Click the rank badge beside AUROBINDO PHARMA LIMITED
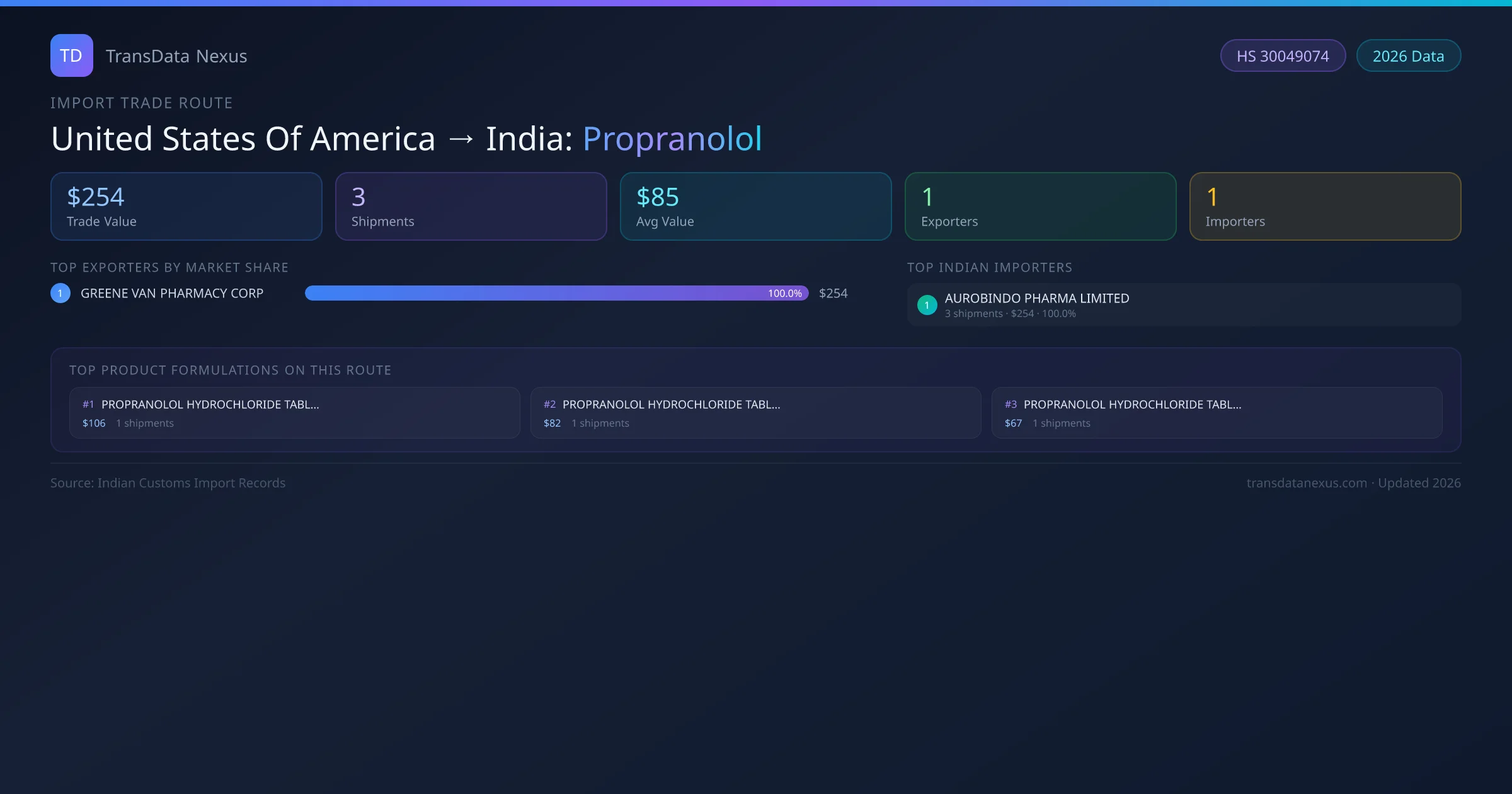Image resolution: width=1512 pixels, height=794 pixels. [927, 305]
